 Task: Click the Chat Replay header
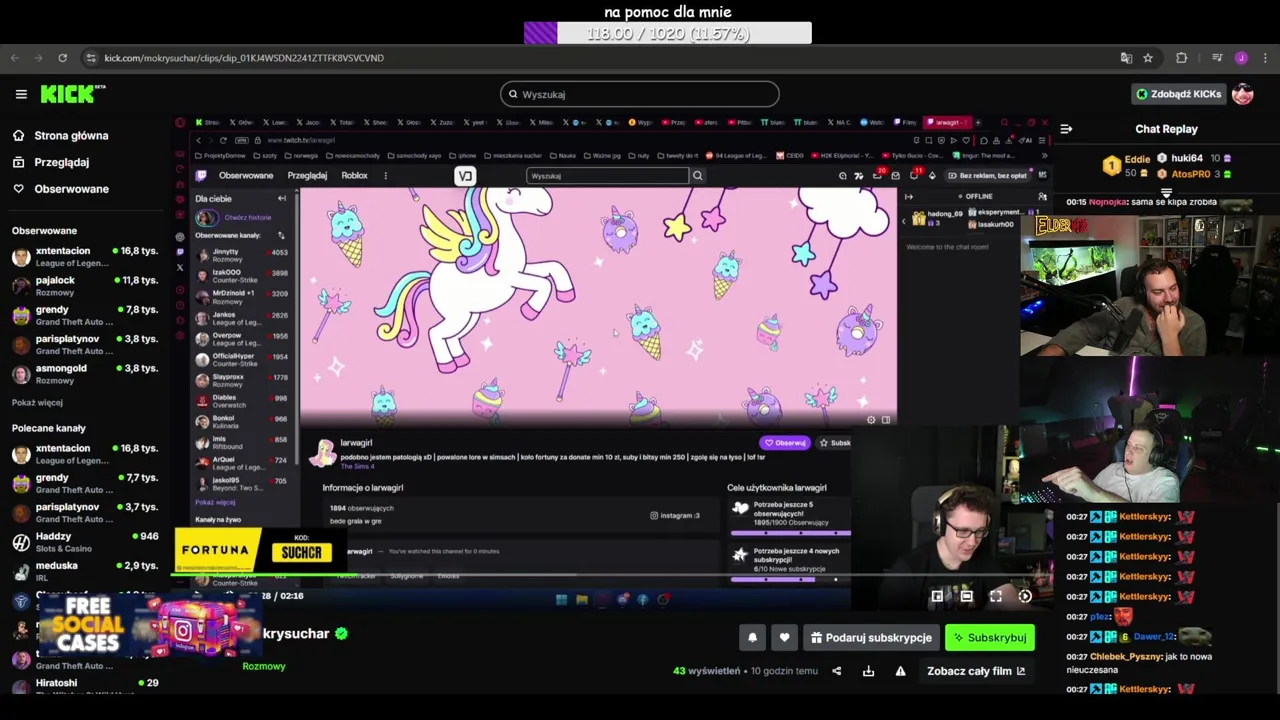click(x=1166, y=129)
